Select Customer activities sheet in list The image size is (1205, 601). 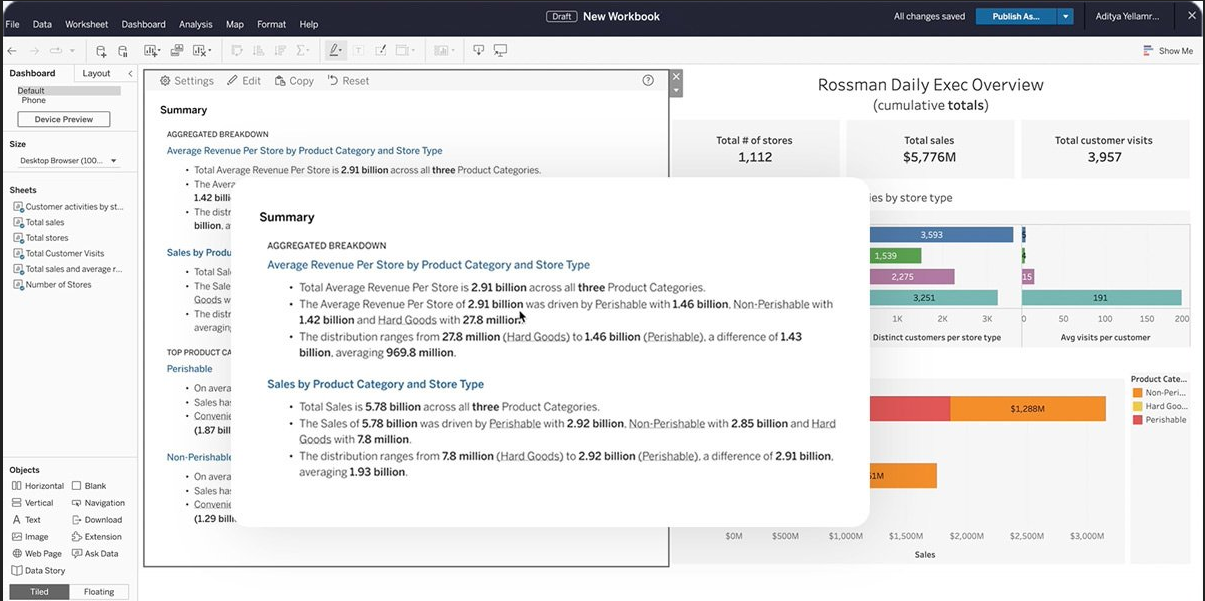[68, 207]
